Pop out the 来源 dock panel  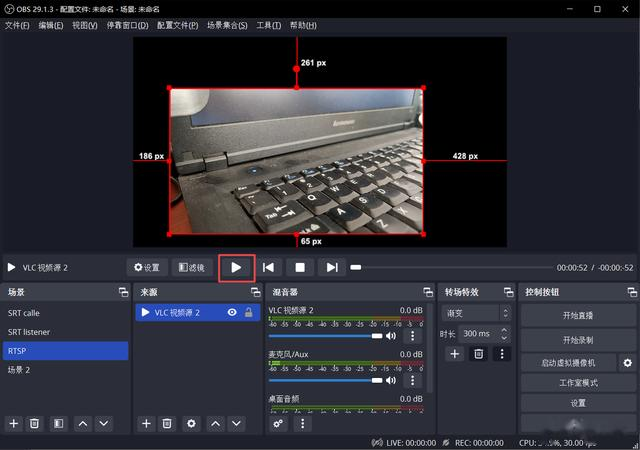pos(256,292)
